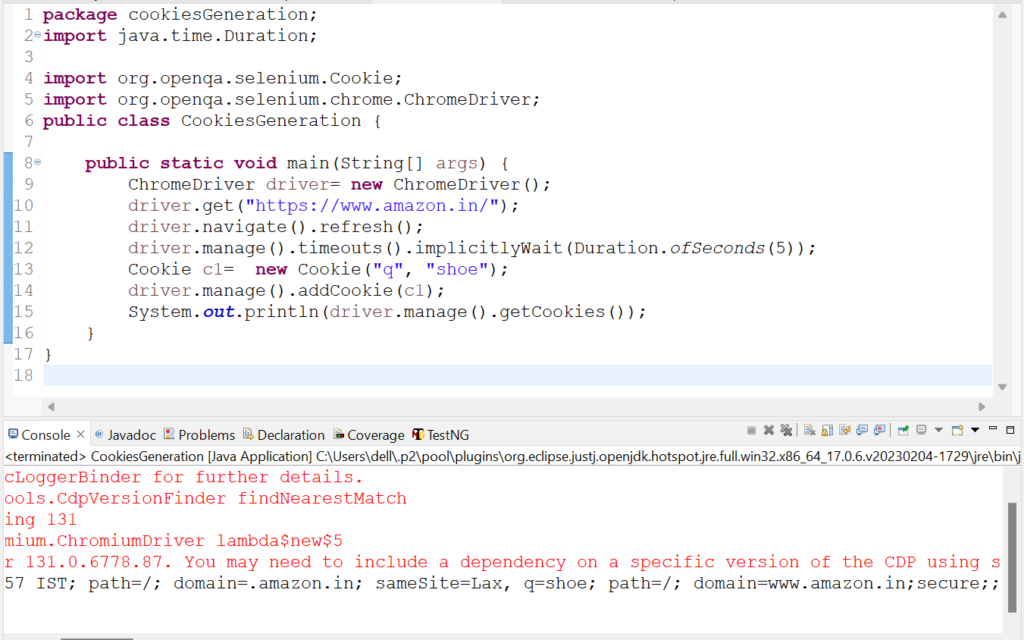This screenshot has width=1024, height=640.
Task: Maximize the Console view panel
Action: pyautogui.click(x=1010, y=430)
